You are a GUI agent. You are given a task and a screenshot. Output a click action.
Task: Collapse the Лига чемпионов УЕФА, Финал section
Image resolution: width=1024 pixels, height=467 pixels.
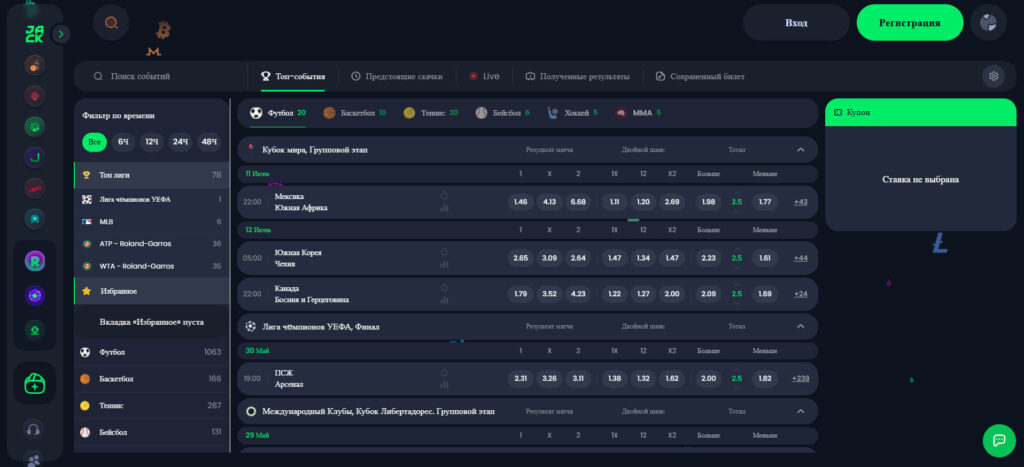coord(801,326)
